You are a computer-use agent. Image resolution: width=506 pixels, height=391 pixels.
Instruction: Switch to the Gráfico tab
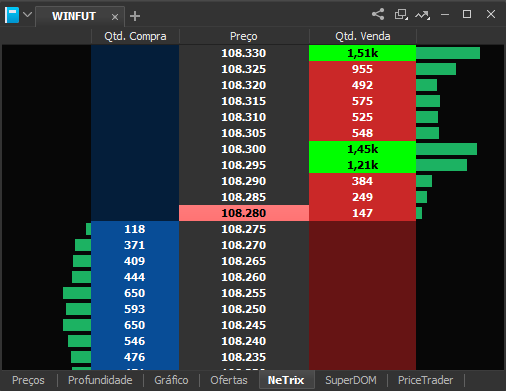[171, 380]
